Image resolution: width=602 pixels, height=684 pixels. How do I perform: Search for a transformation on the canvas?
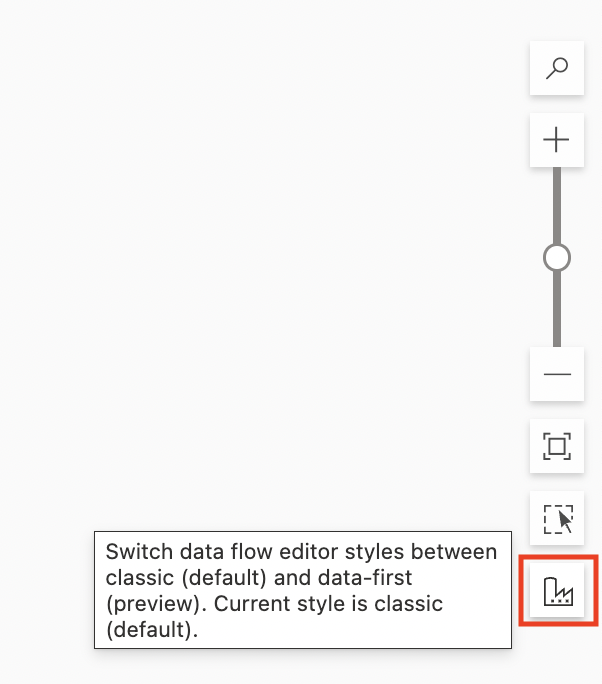557,68
